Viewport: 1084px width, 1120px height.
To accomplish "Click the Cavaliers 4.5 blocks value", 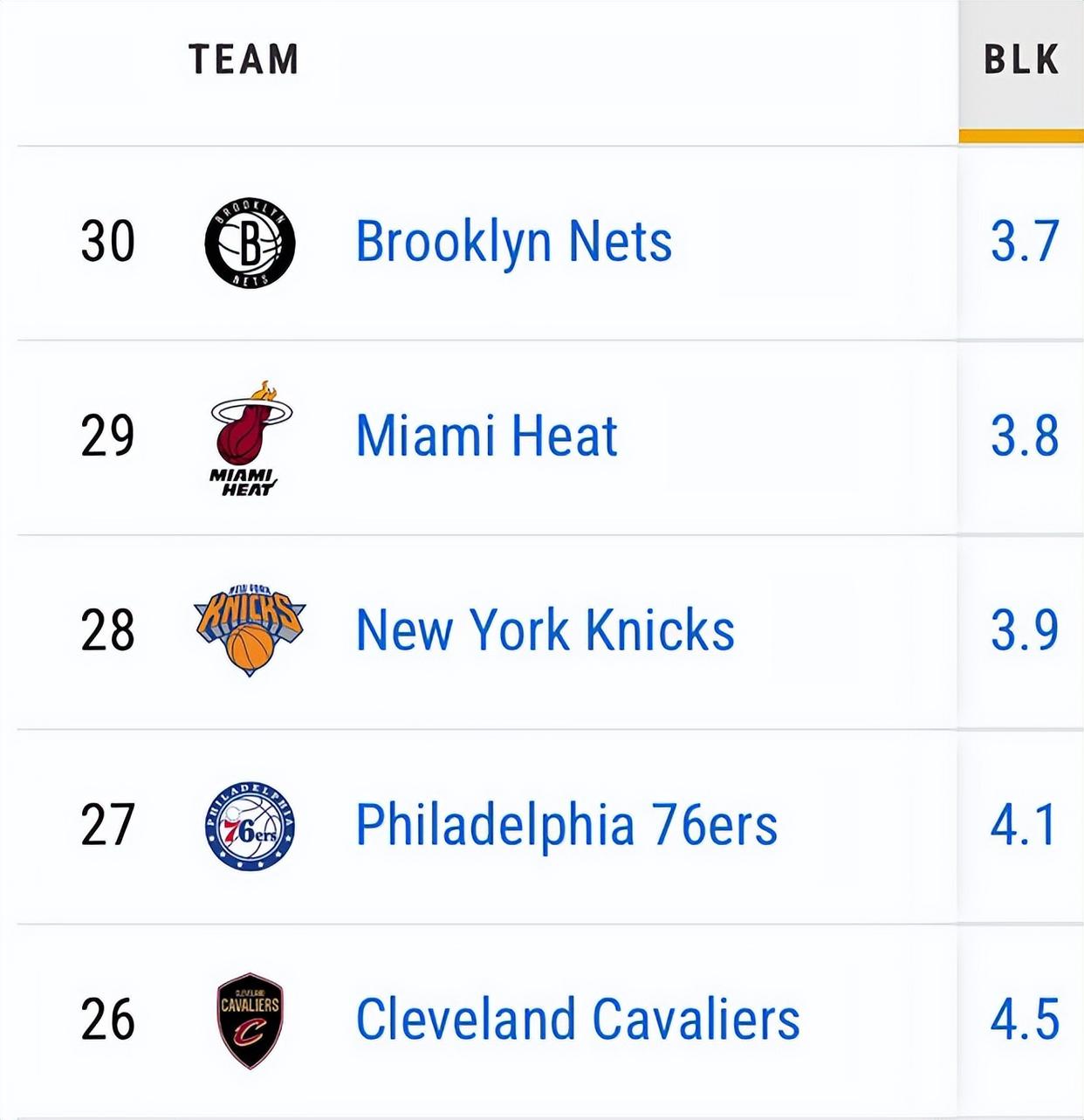I will pyautogui.click(x=1024, y=1020).
